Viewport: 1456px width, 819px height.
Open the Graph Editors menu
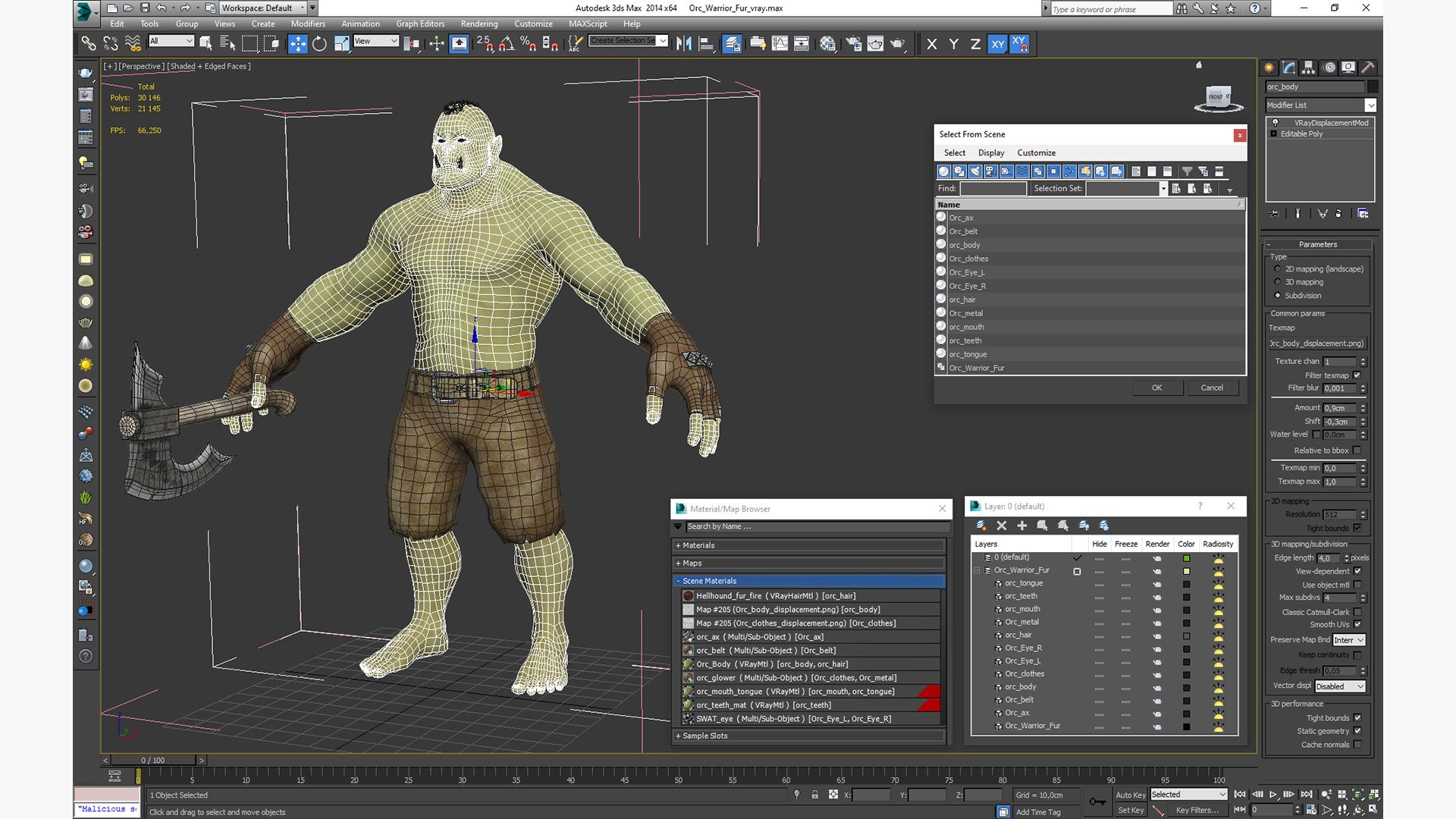click(x=420, y=24)
